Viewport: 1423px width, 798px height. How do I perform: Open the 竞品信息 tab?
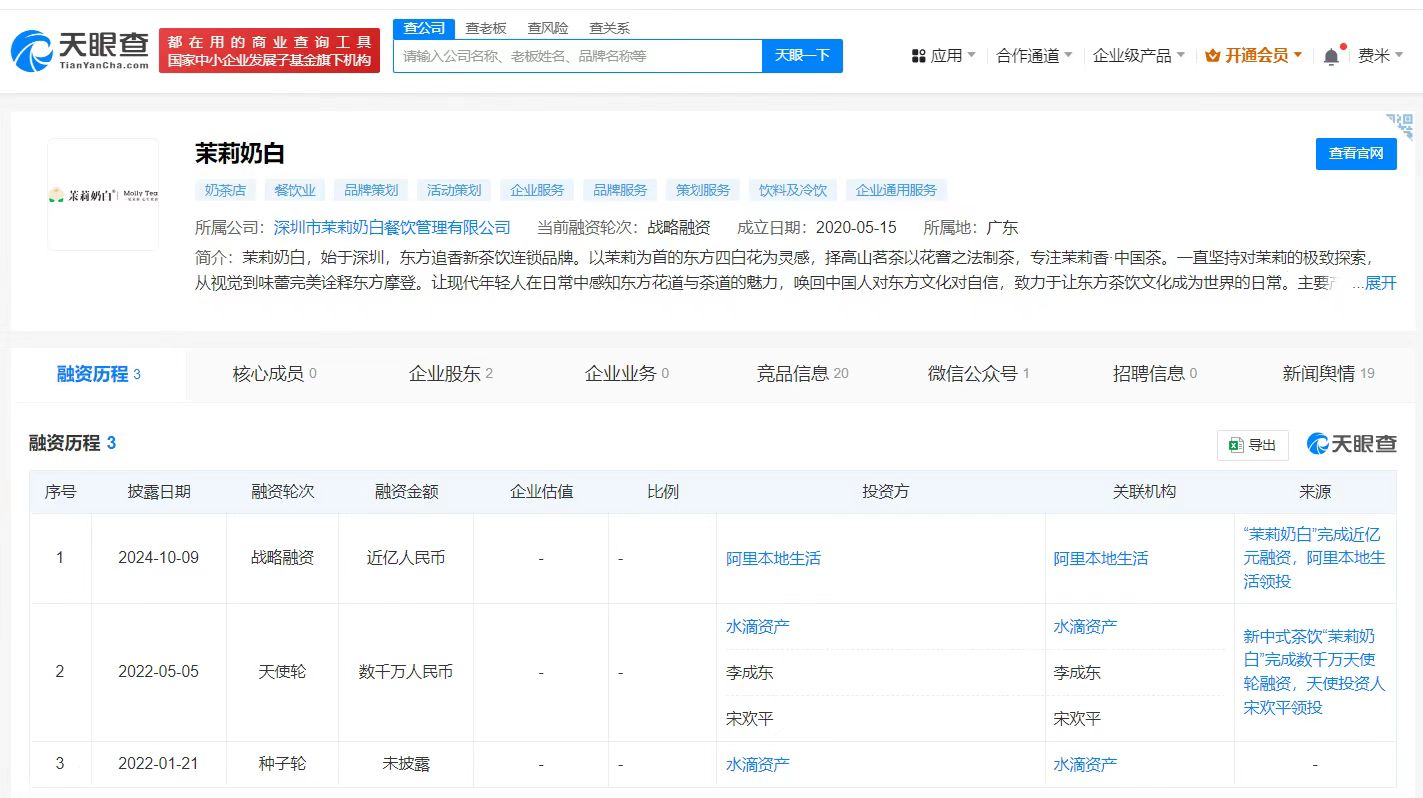pos(792,372)
